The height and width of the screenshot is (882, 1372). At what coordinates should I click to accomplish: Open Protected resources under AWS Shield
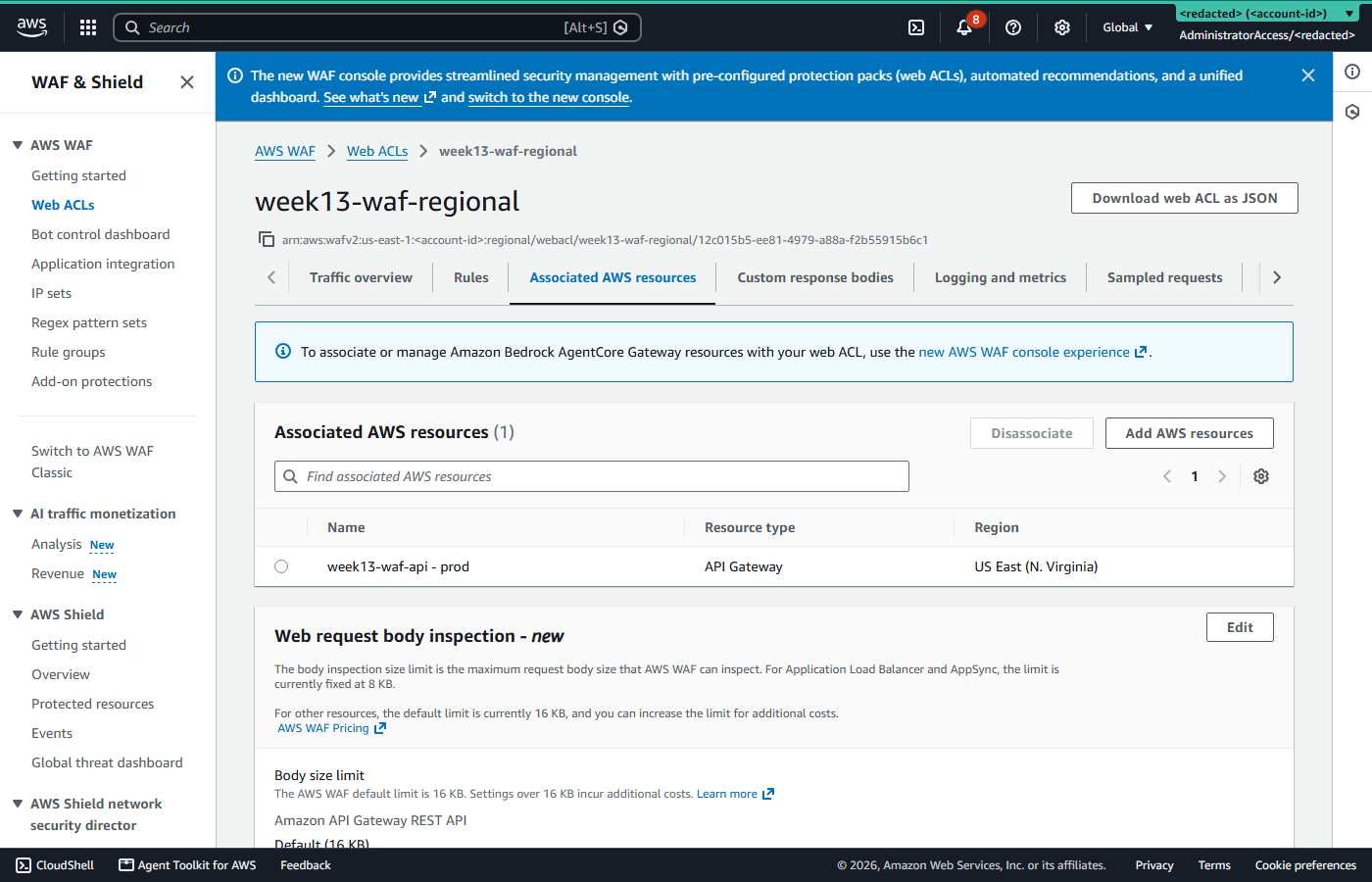pyautogui.click(x=92, y=704)
